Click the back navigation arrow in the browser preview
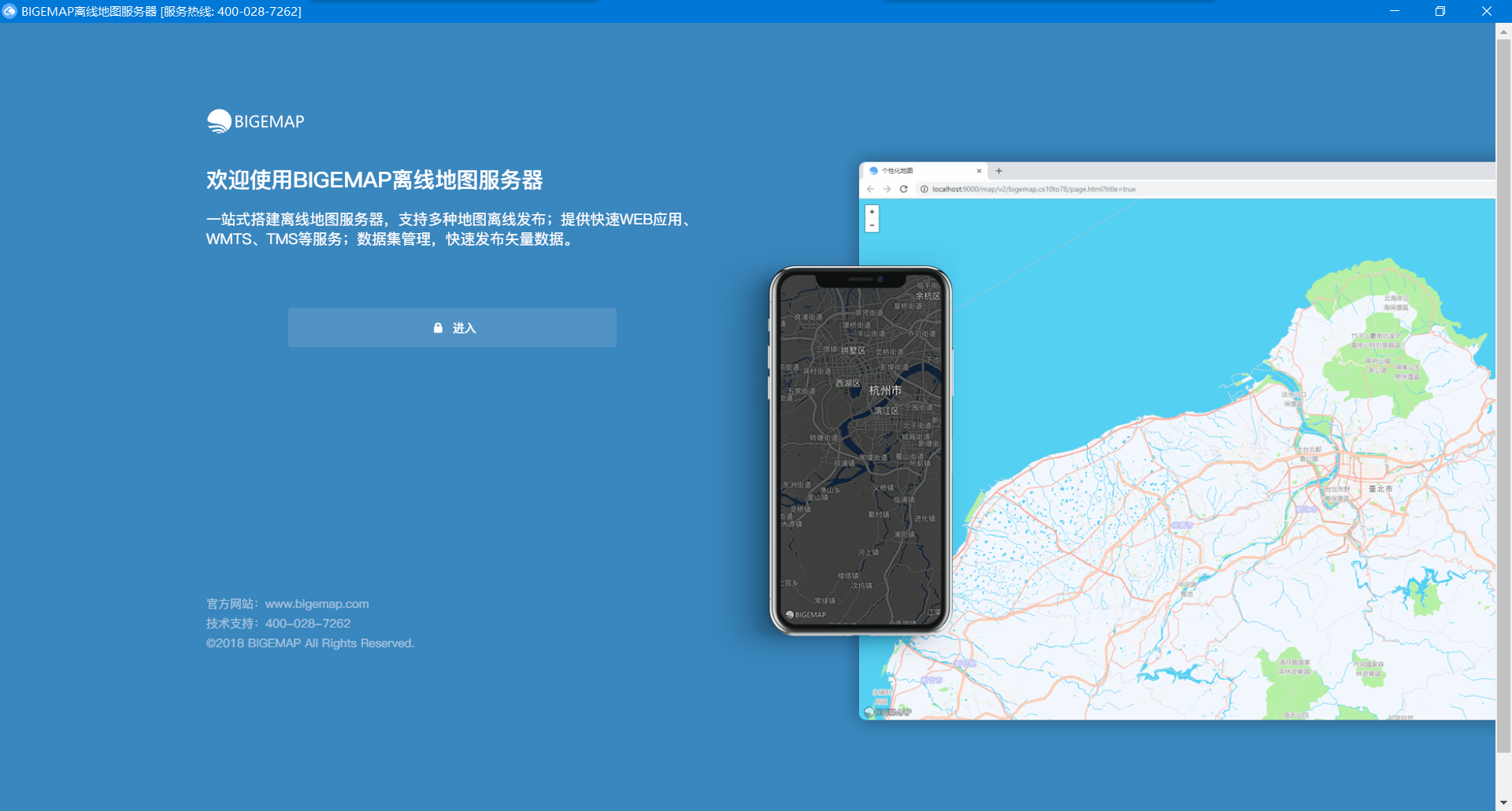This screenshot has width=1512, height=811. [x=869, y=189]
